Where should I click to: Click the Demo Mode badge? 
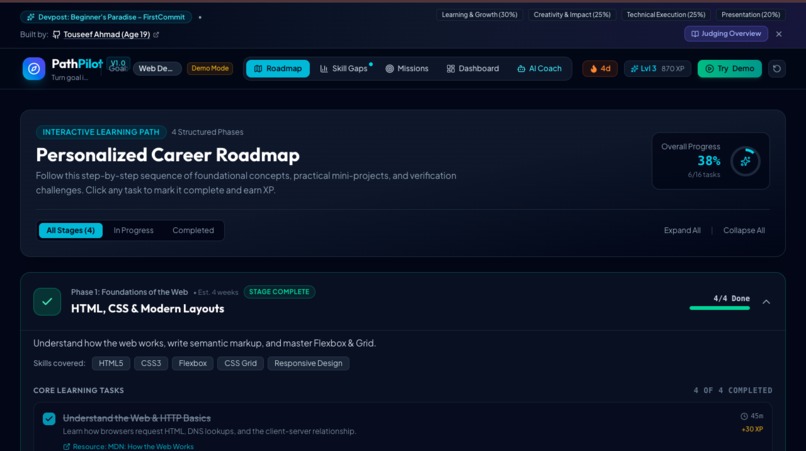(x=210, y=68)
